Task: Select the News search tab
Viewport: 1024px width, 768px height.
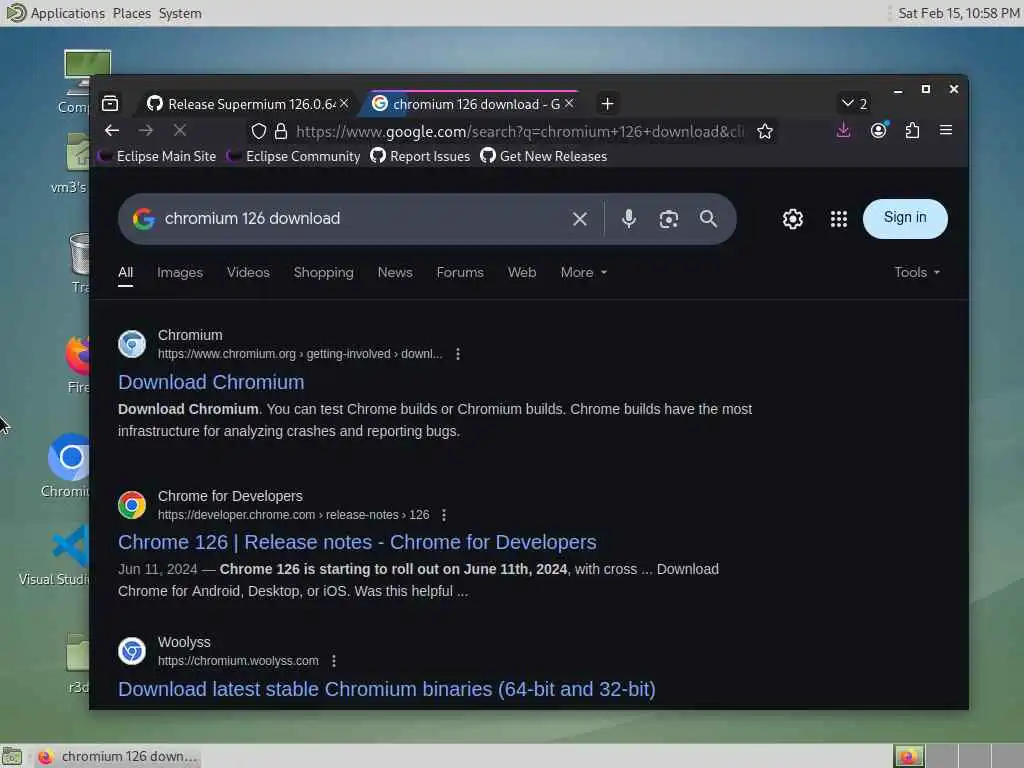Action: [x=394, y=272]
